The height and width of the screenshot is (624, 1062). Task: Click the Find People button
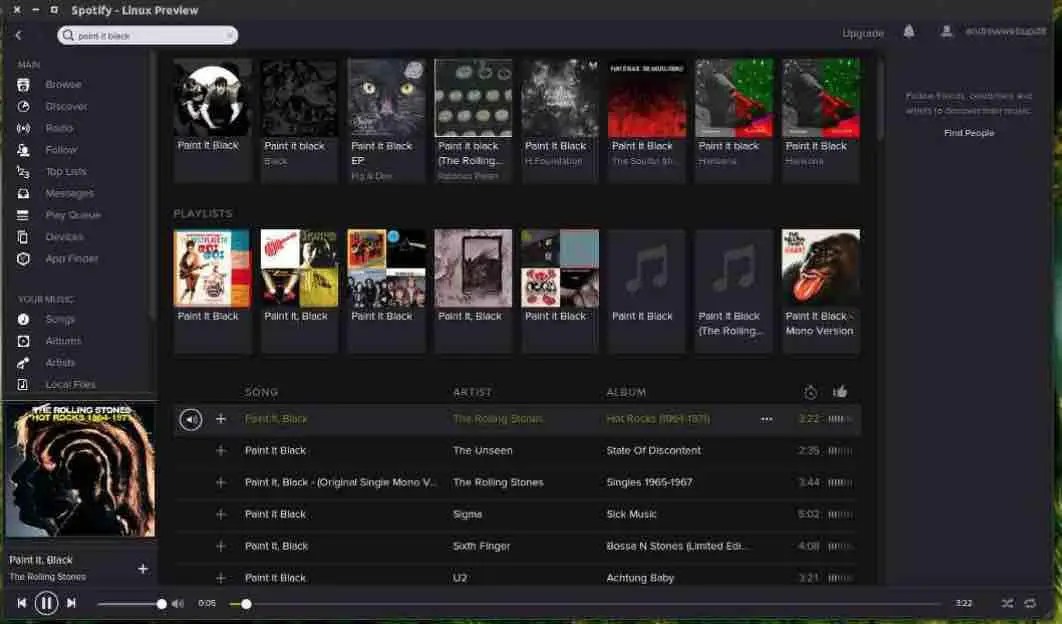pyautogui.click(x=969, y=133)
